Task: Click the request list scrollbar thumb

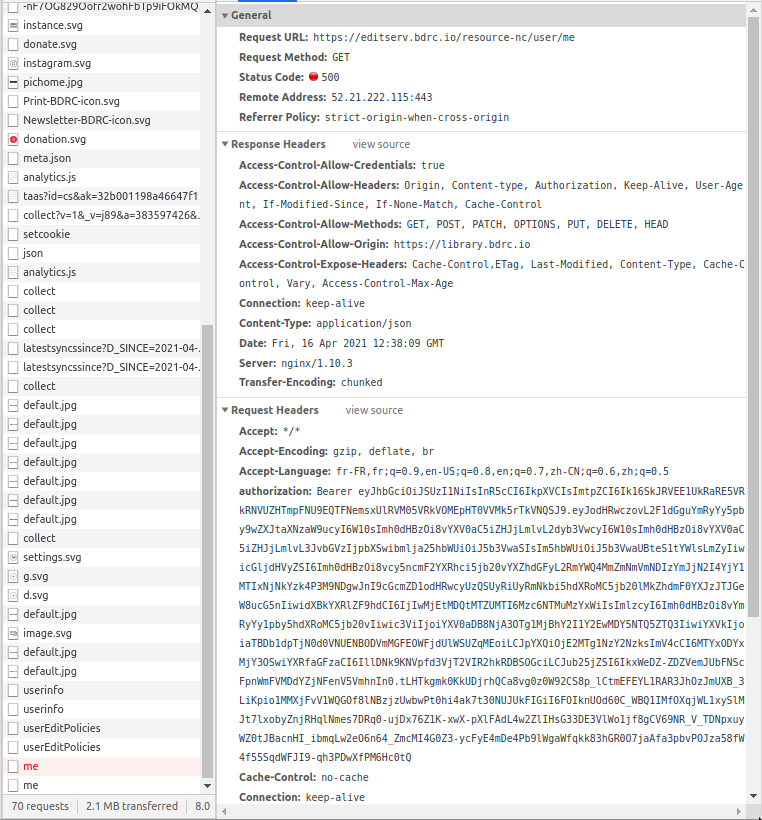Action: click(207, 551)
